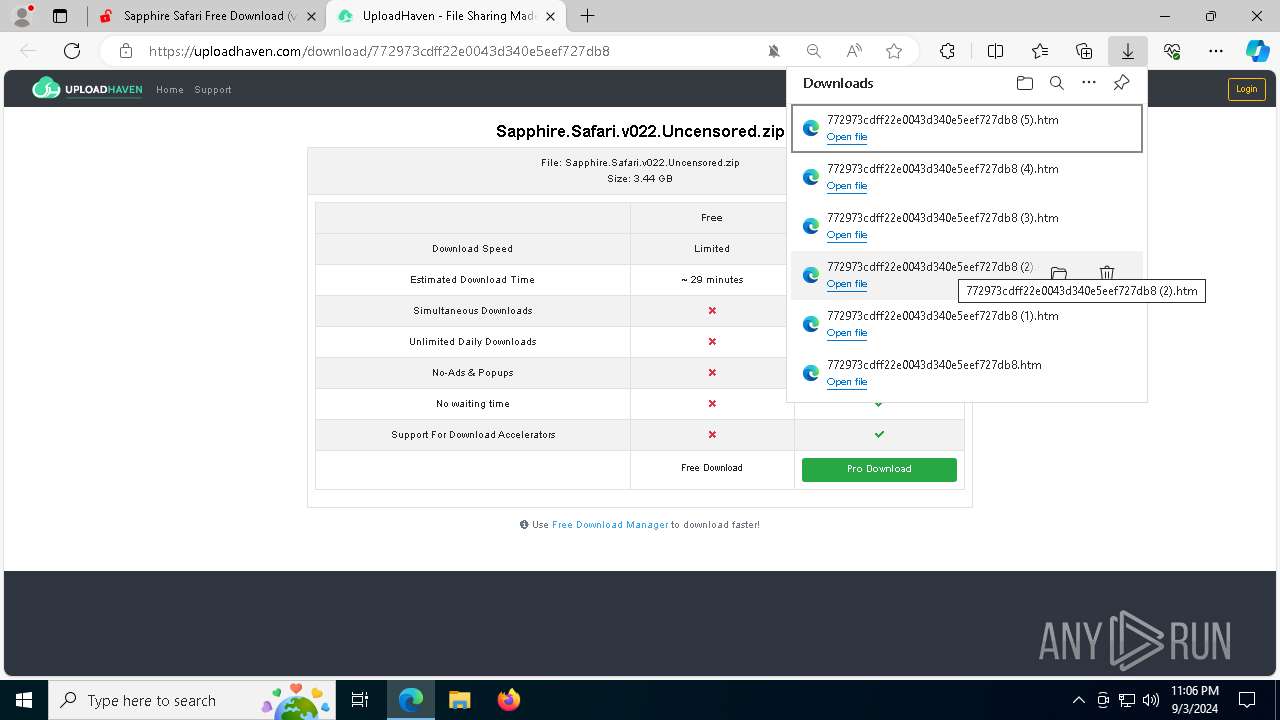Pin the Downloads panel

1121,83
